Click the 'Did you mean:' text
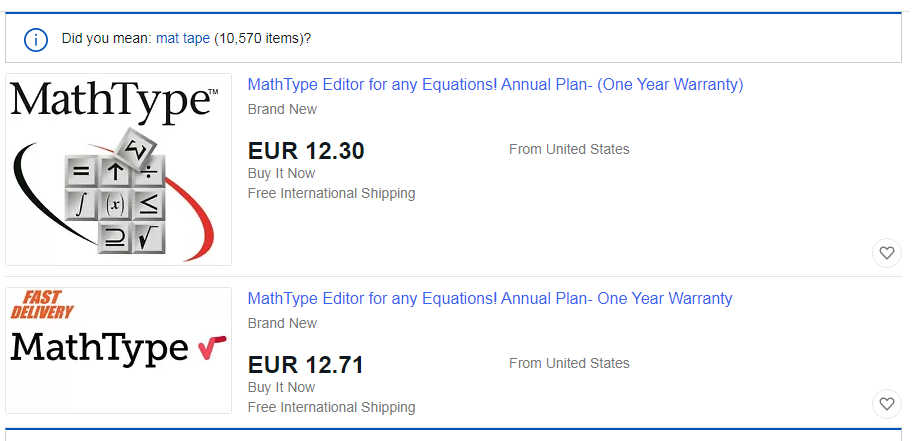The image size is (913, 441). point(106,39)
